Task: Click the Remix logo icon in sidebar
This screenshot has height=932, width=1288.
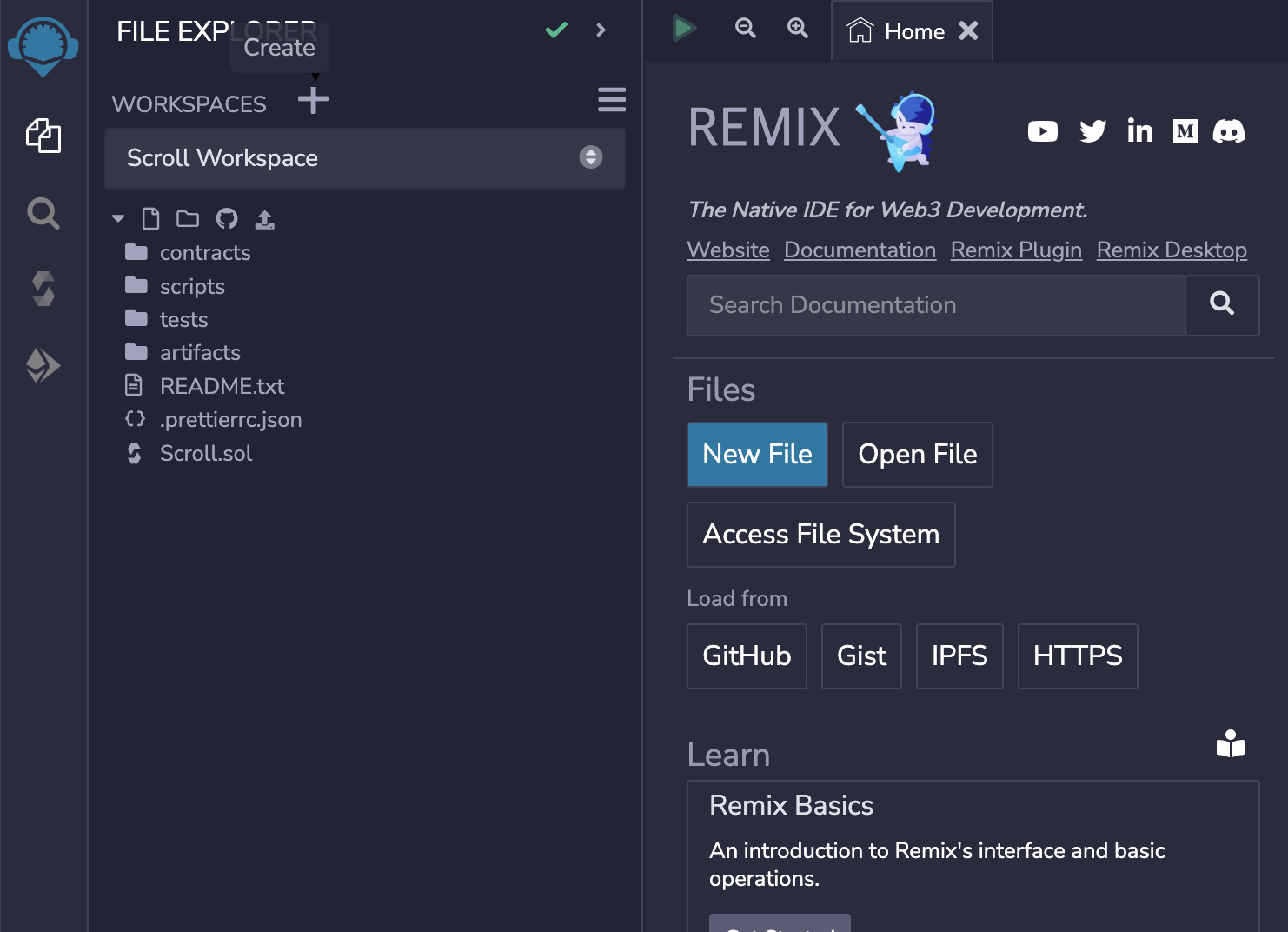Action: pos(43,47)
